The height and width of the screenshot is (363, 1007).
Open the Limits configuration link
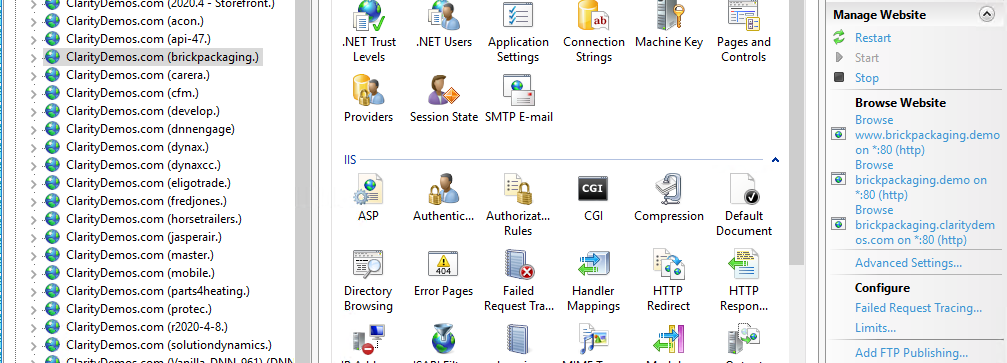875,328
